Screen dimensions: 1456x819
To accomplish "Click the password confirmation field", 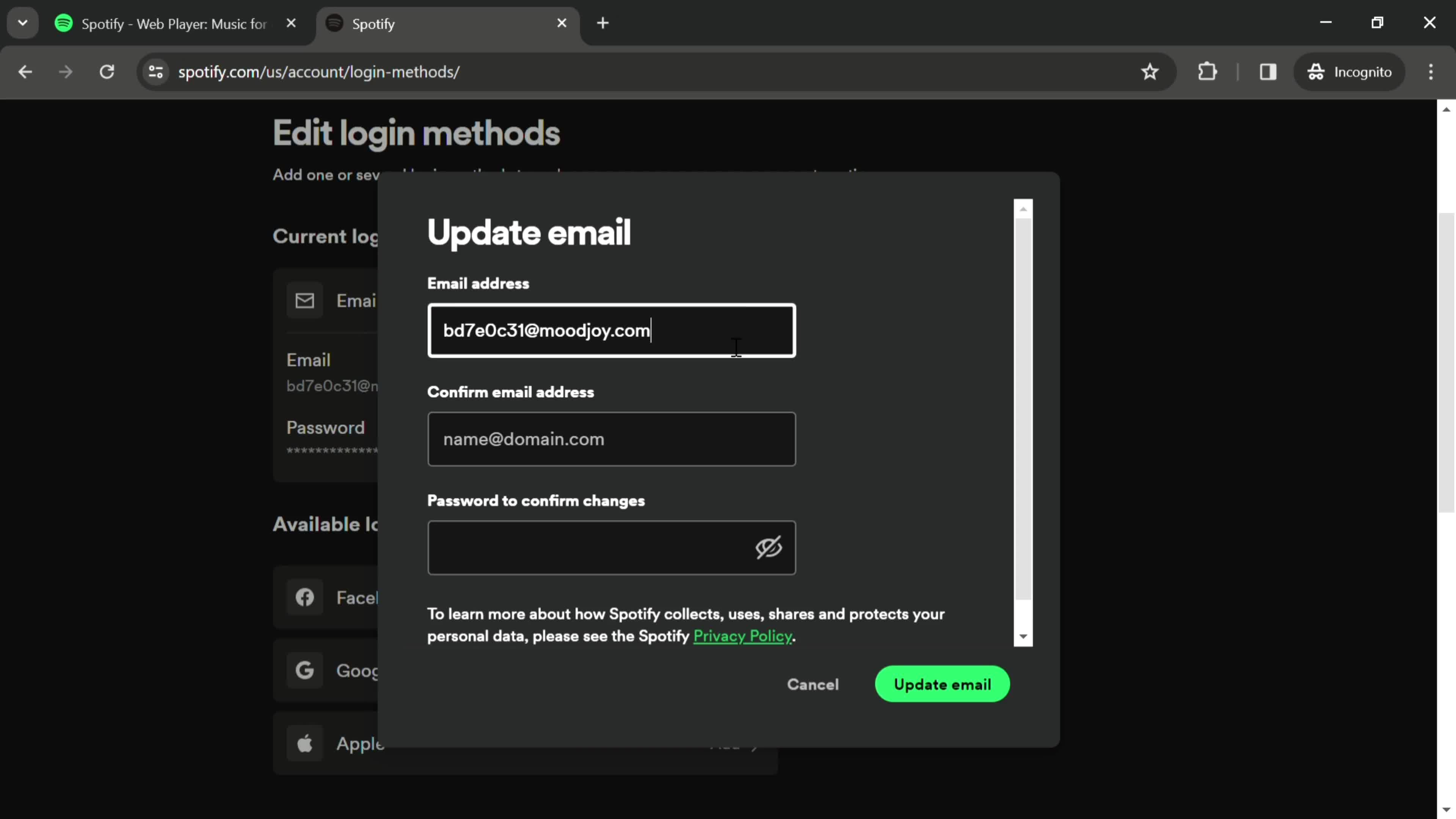I will (x=611, y=547).
